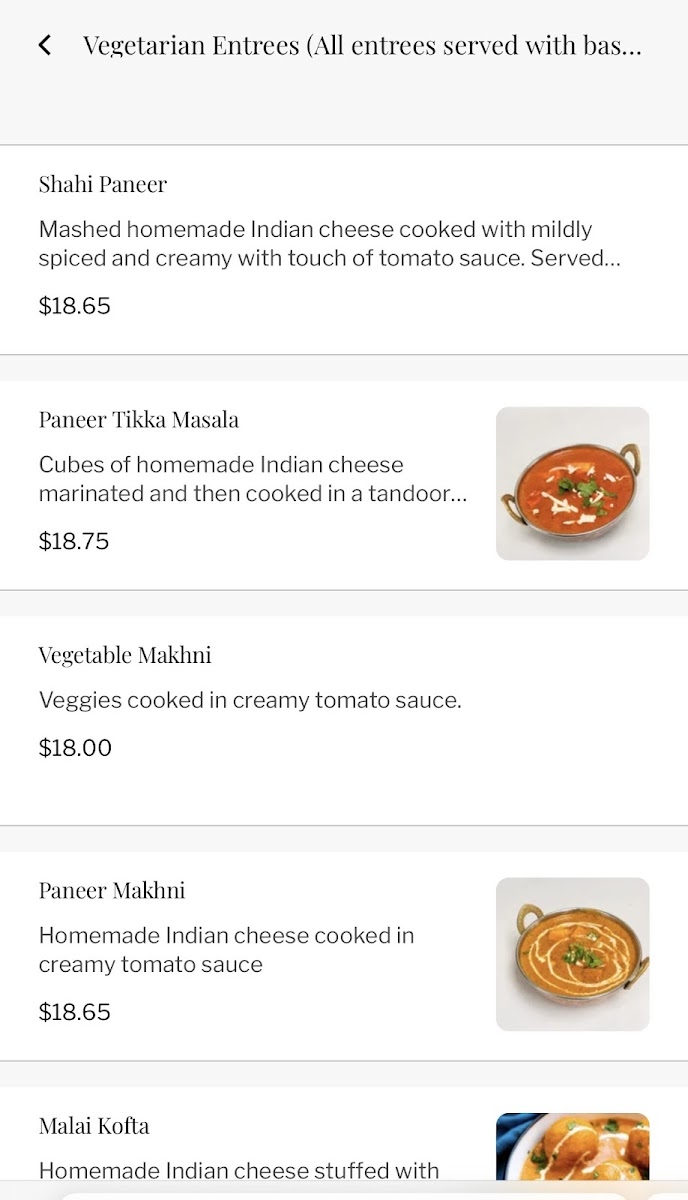Tap the Vegetable Makhni item name
Image resolution: width=688 pixels, height=1200 pixels.
pos(124,655)
